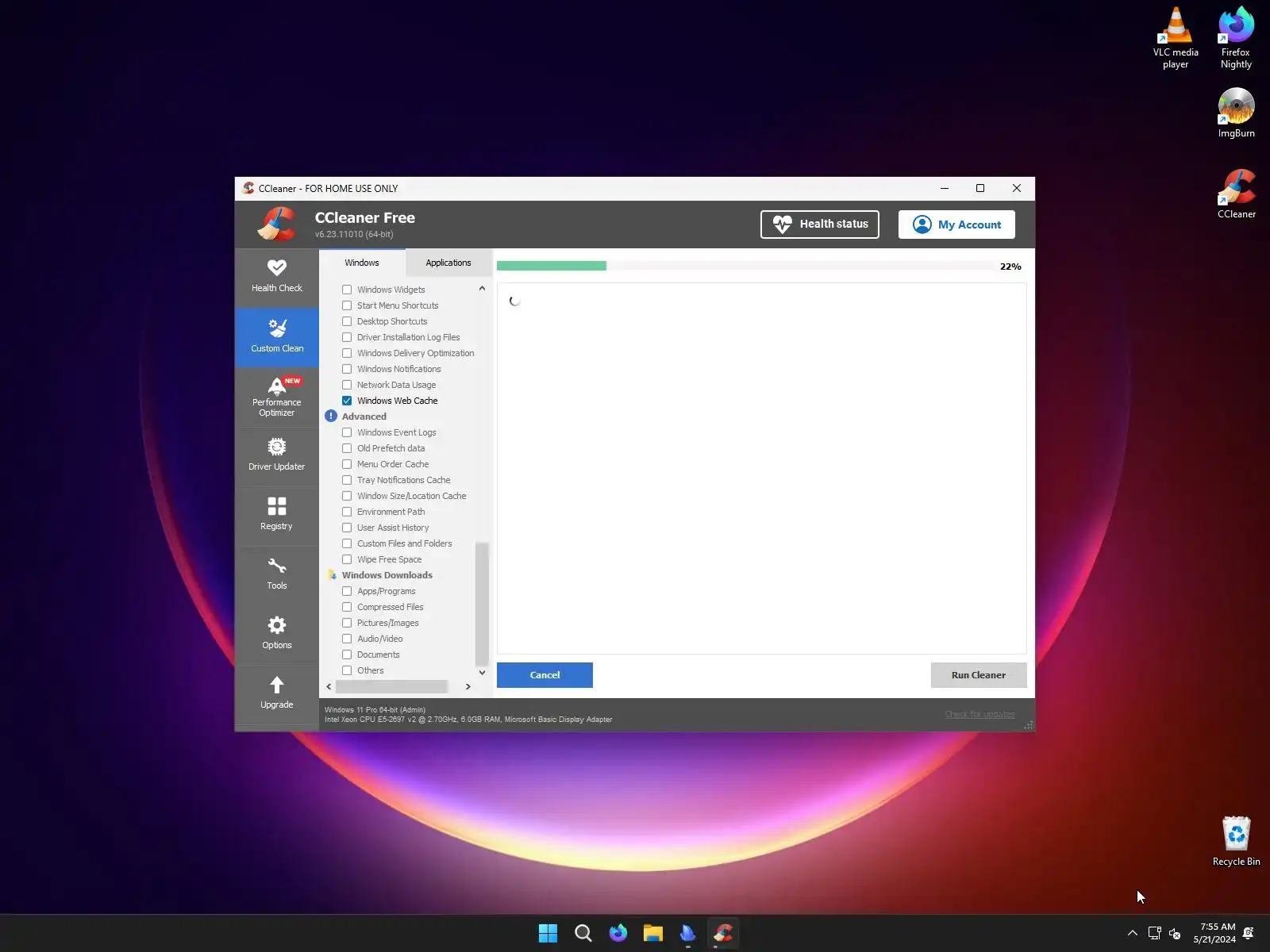1270x952 pixels.
Task: Click the Run Cleaner button
Action: pyautogui.click(x=979, y=675)
